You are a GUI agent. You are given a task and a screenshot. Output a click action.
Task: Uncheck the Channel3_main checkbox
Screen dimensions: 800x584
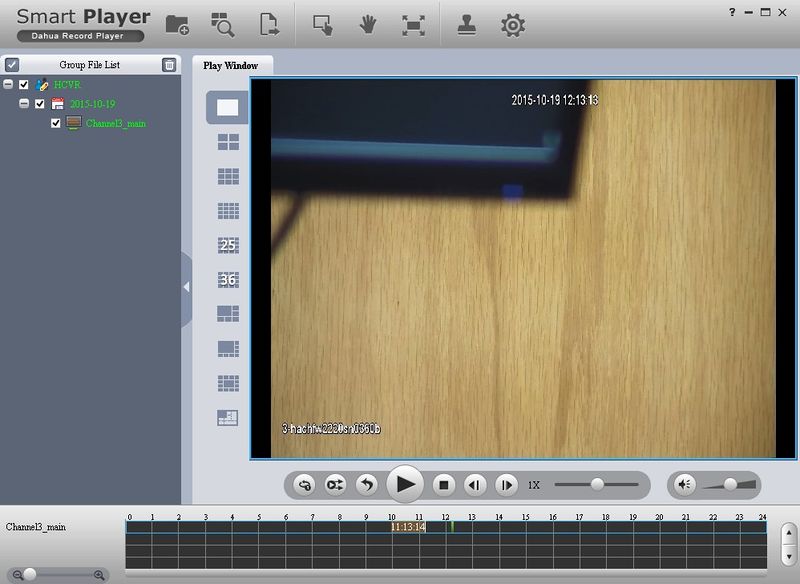[x=56, y=123]
